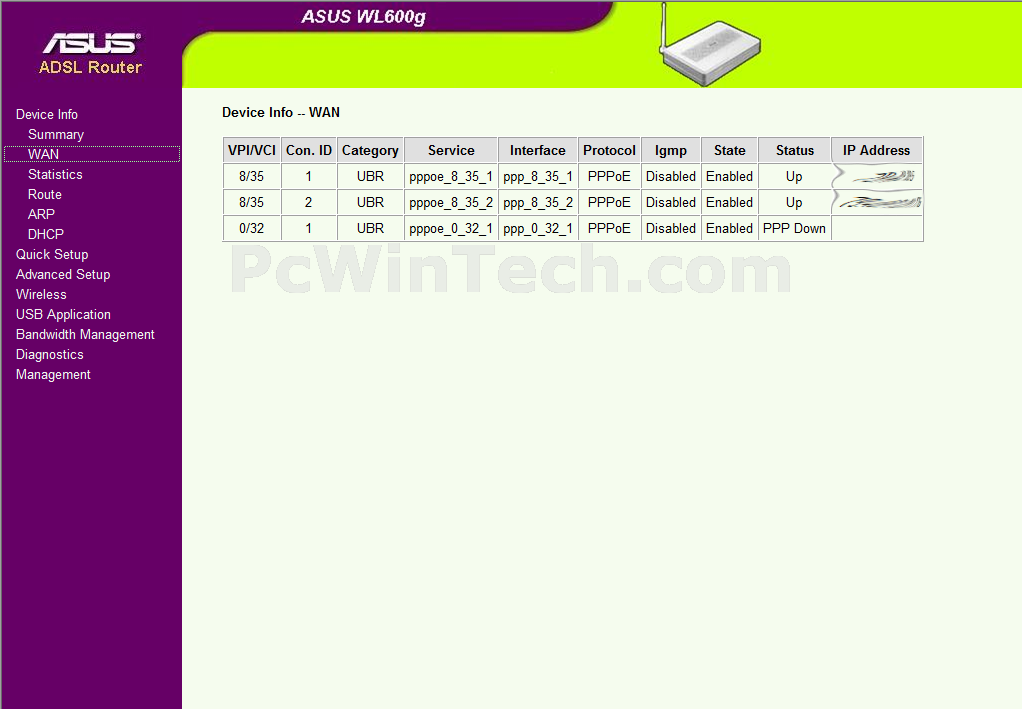Screen dimensions: 1022x709
Task: Open the ARP table link
Action: (41, 214)
